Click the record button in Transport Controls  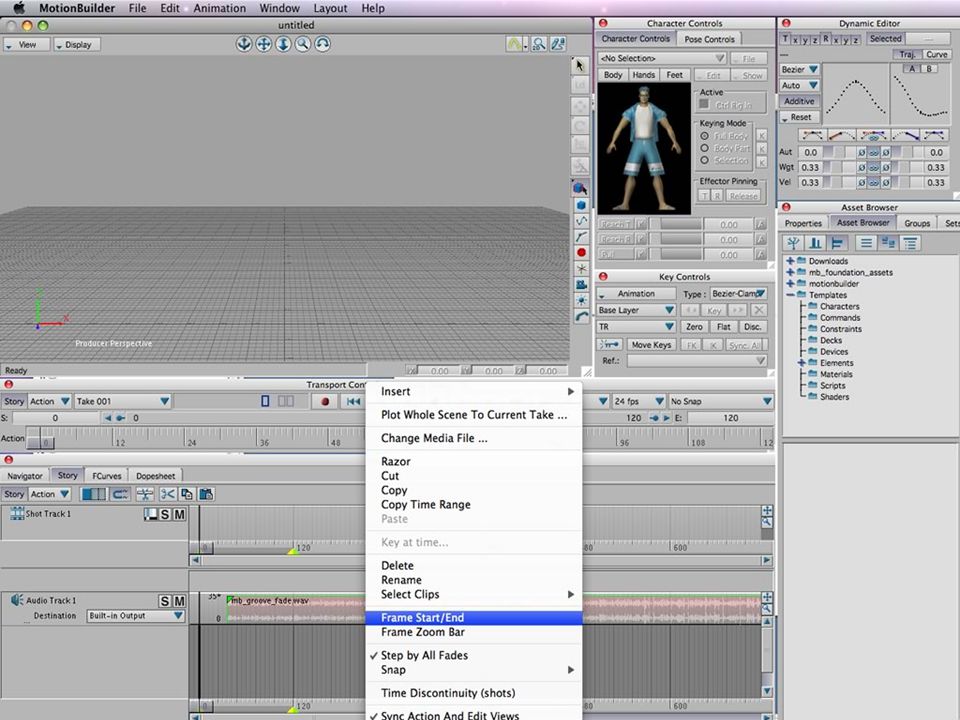coord(325,402)
